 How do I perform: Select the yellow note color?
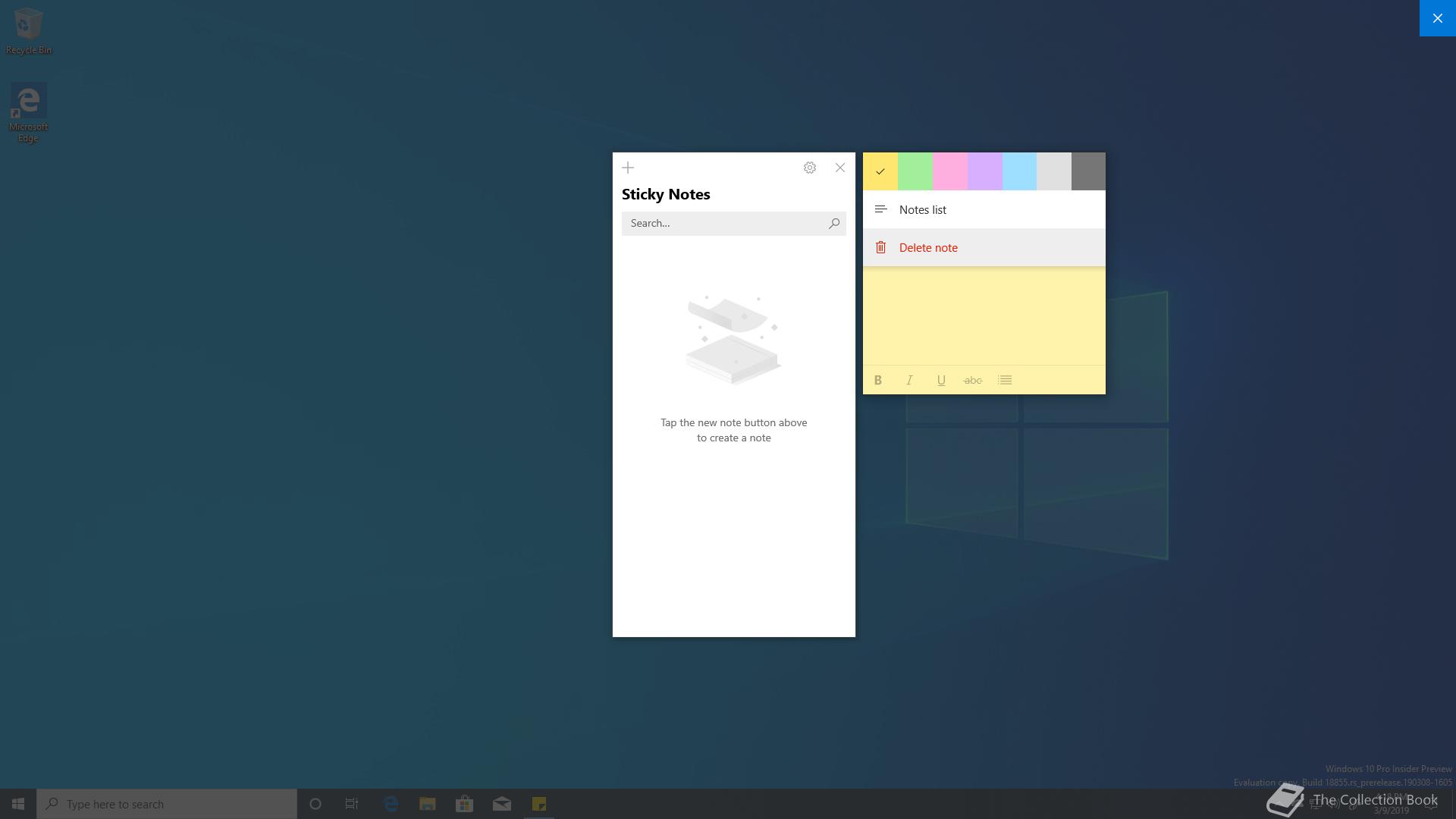[880, 171]
